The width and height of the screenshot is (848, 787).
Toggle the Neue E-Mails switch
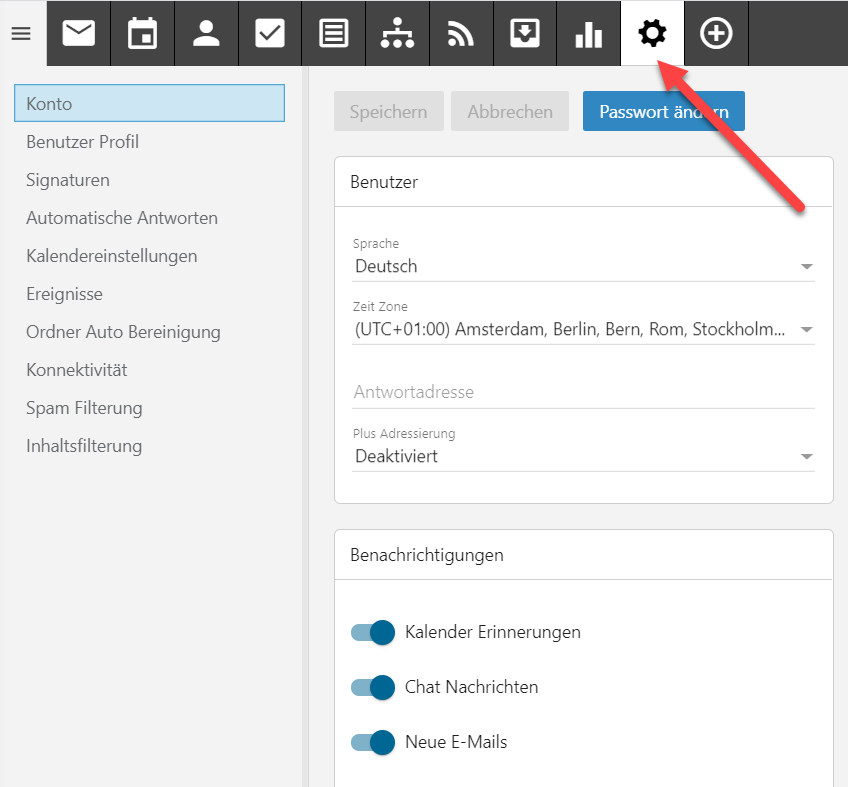pyautogui.click(x=373, y=742)
